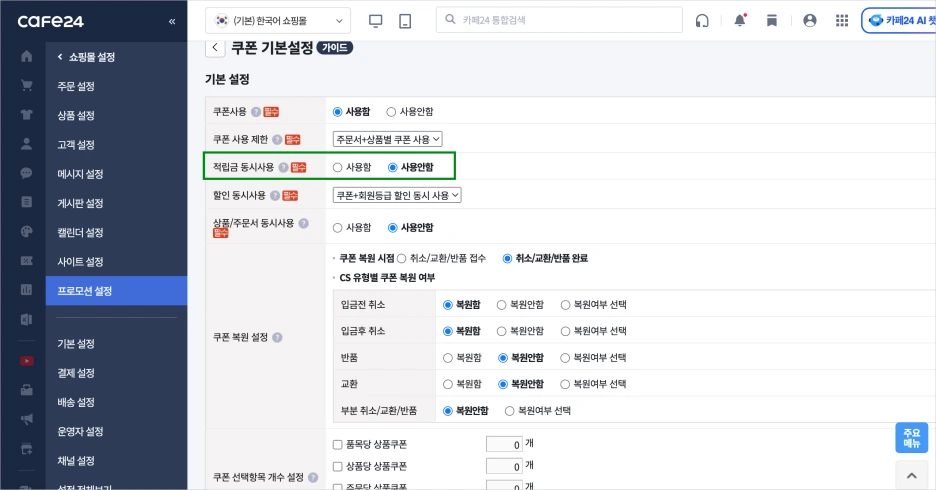Click help icon next to 쿠폰사용

coord(255,112)
